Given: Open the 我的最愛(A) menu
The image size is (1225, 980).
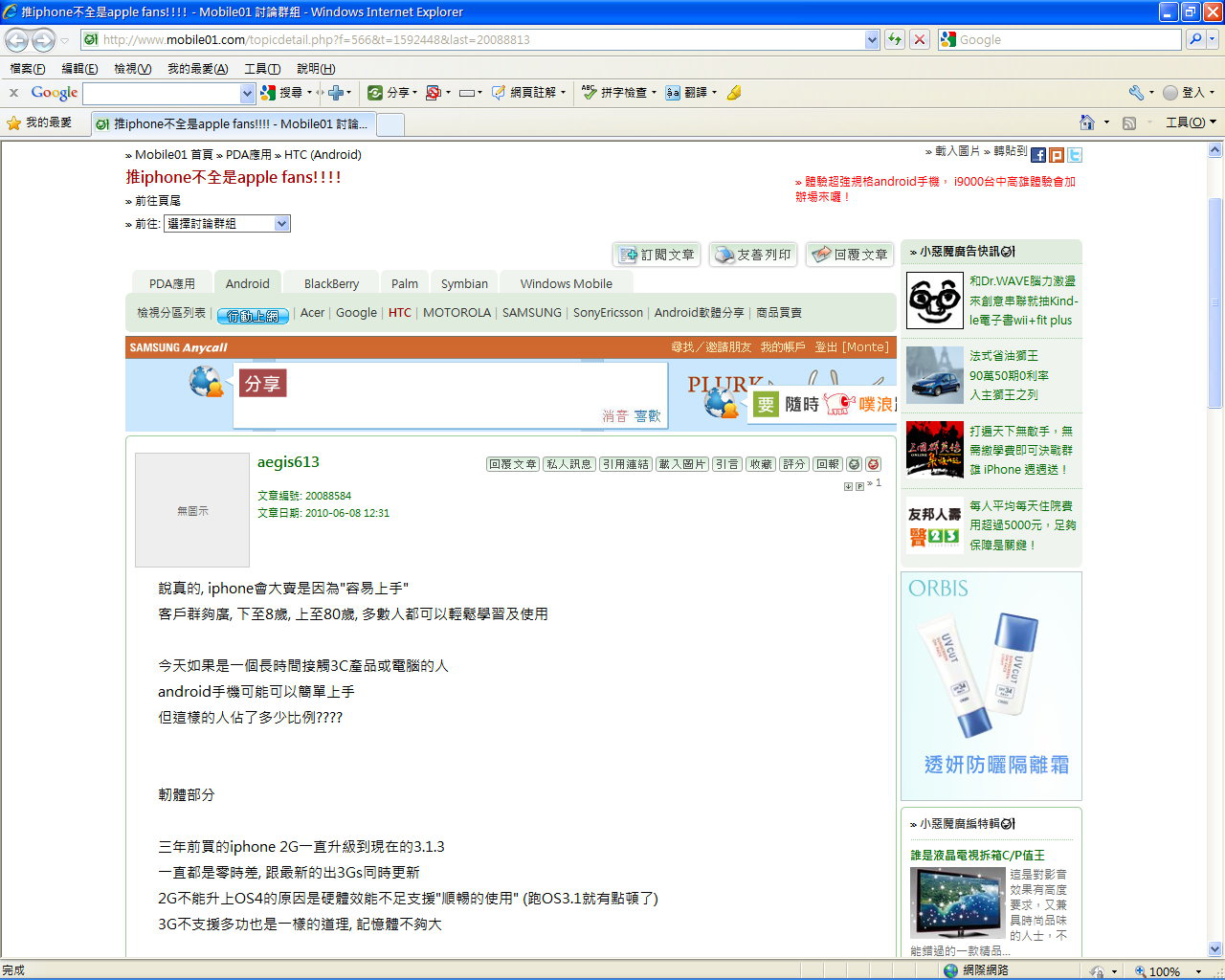Looking at the screenshot, I should [197, 69].
